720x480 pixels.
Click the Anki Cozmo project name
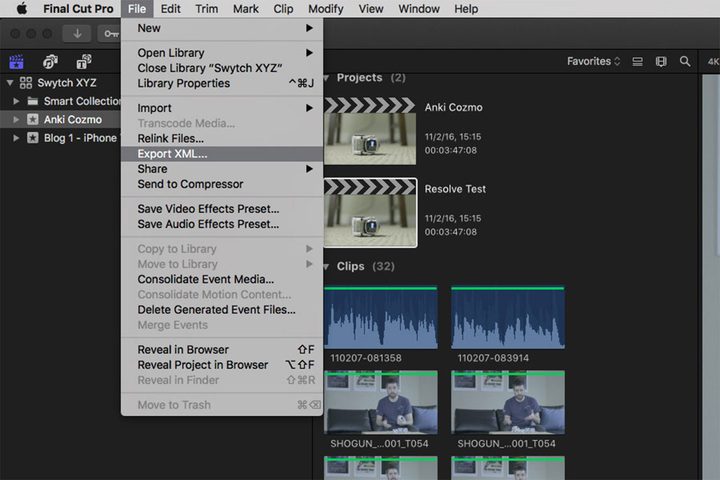[x=453, y=107]
